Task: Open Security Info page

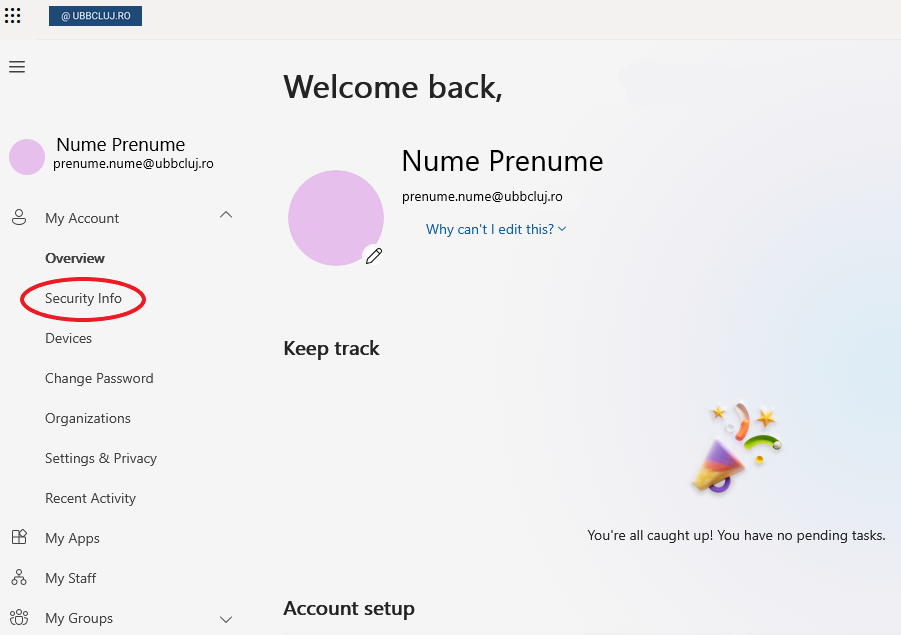Action: point(83,298)
